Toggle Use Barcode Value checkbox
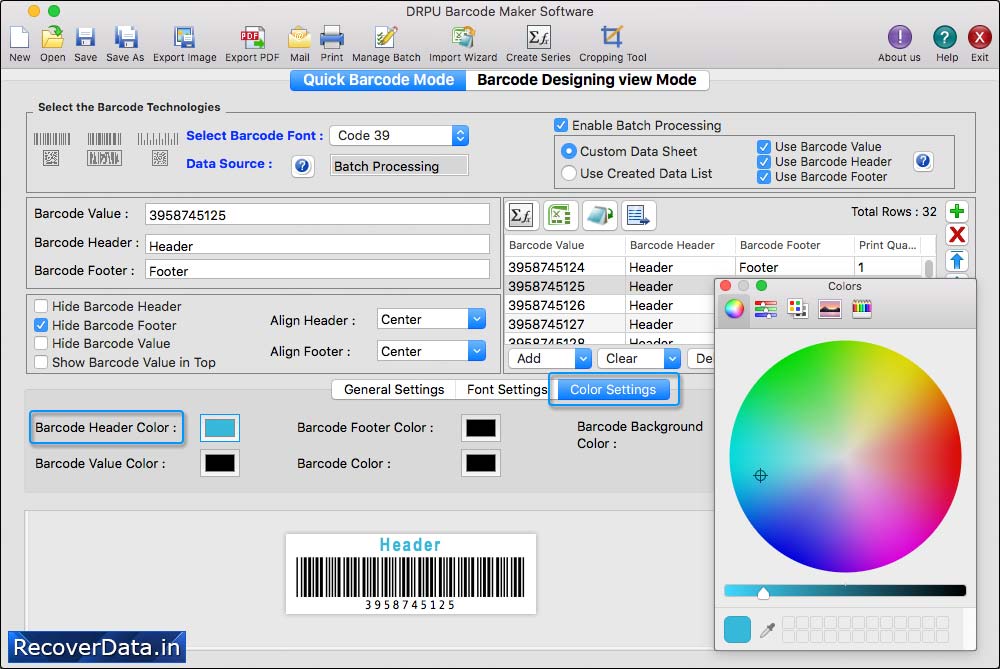Image resolution: width=1000 pixels, height=669 pixels. (x=763, y=147)
